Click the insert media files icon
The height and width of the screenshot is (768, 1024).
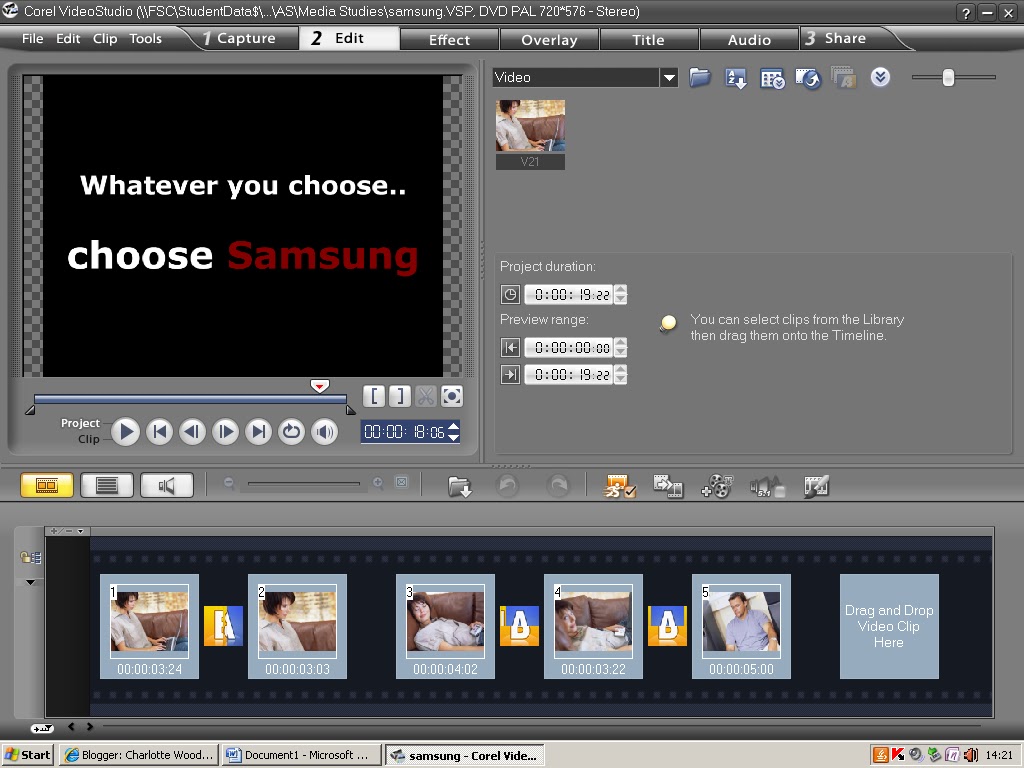(460, 486)
